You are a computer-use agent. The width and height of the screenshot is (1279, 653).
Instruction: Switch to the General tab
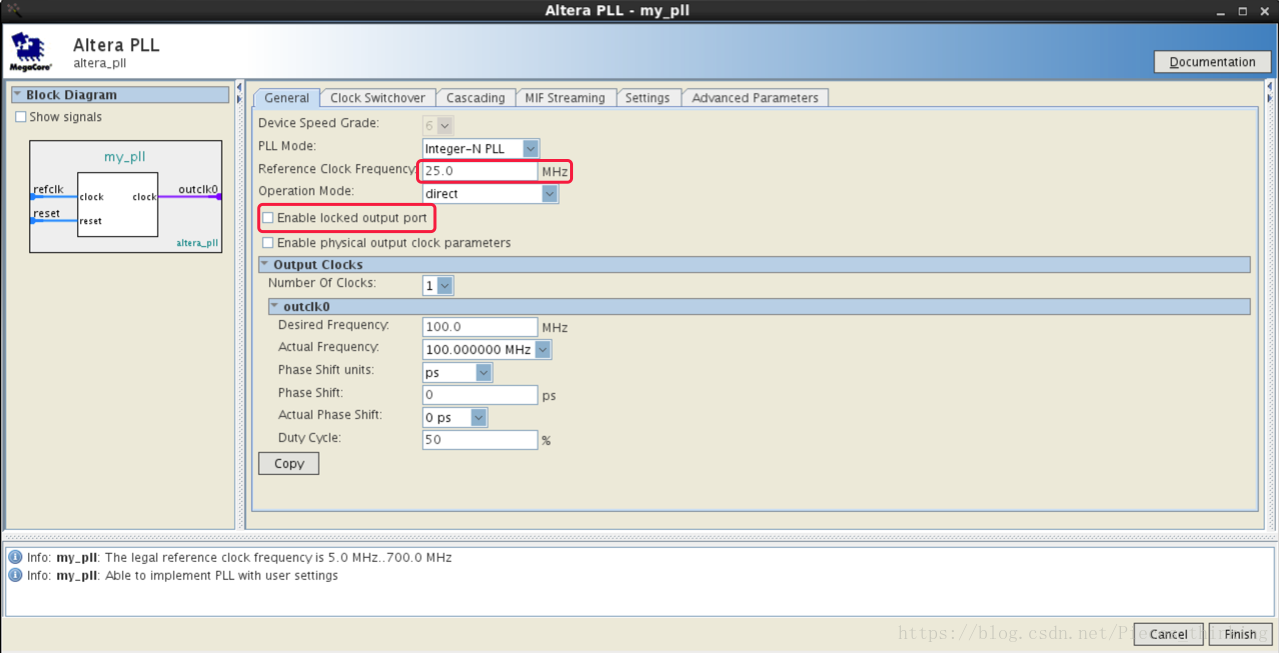coord(286,98)
